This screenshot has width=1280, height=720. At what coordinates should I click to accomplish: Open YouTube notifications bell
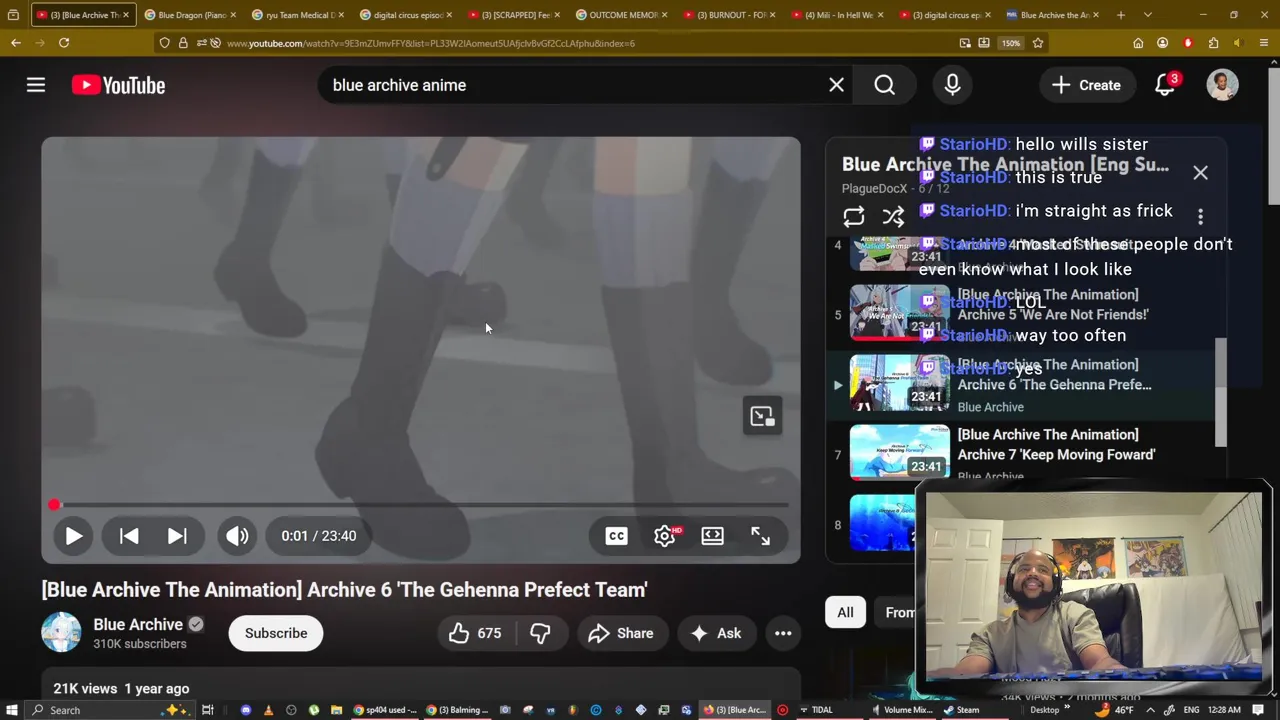[1165, 85]
